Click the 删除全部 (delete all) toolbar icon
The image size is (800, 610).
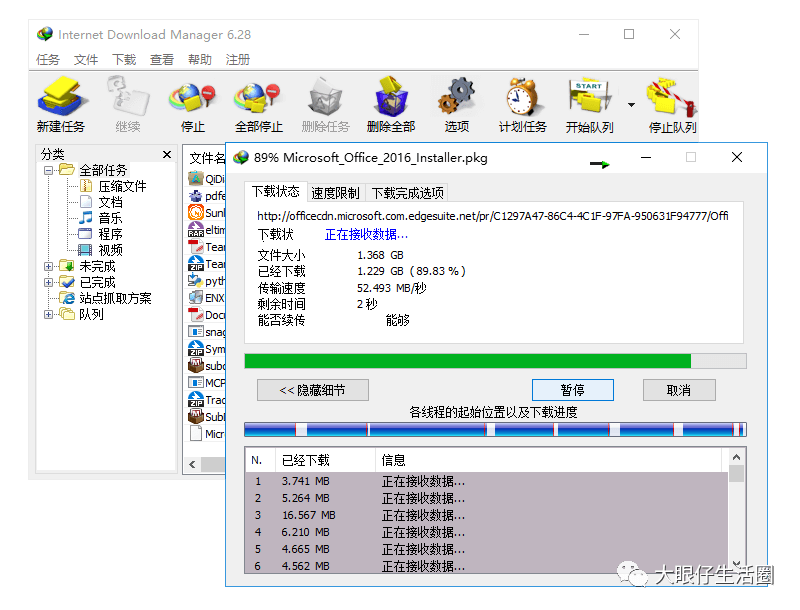tap(391, 105)
